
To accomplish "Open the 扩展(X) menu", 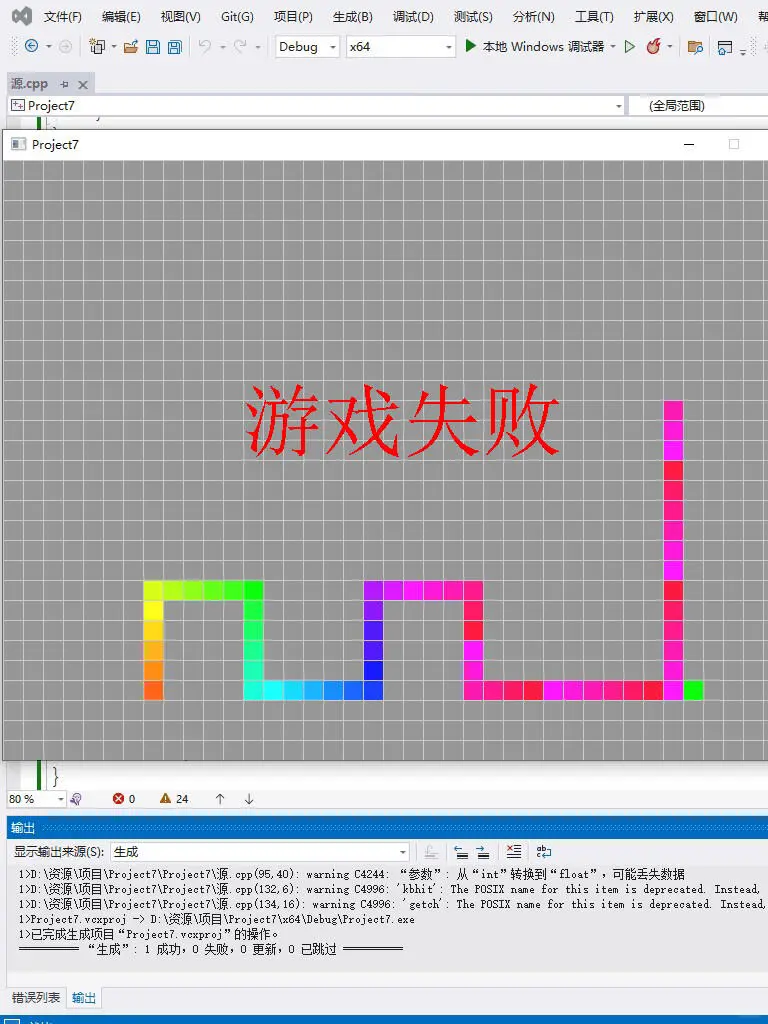I will tap(654, 17).
